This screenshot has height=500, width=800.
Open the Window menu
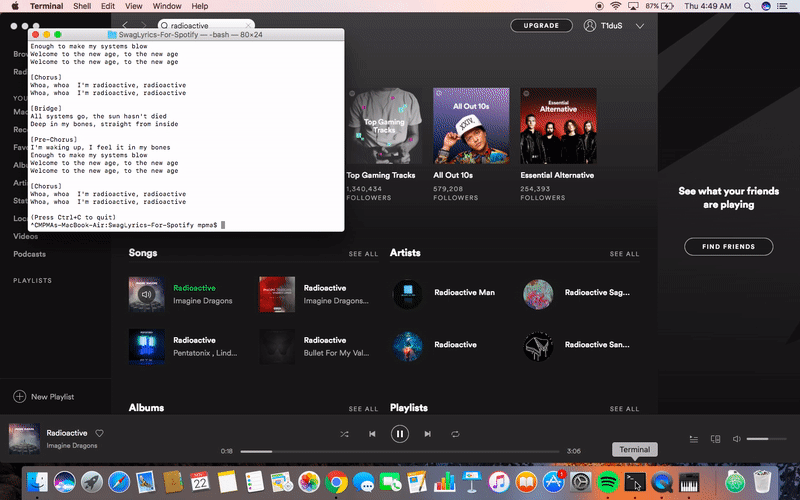[x=167, y=6]
